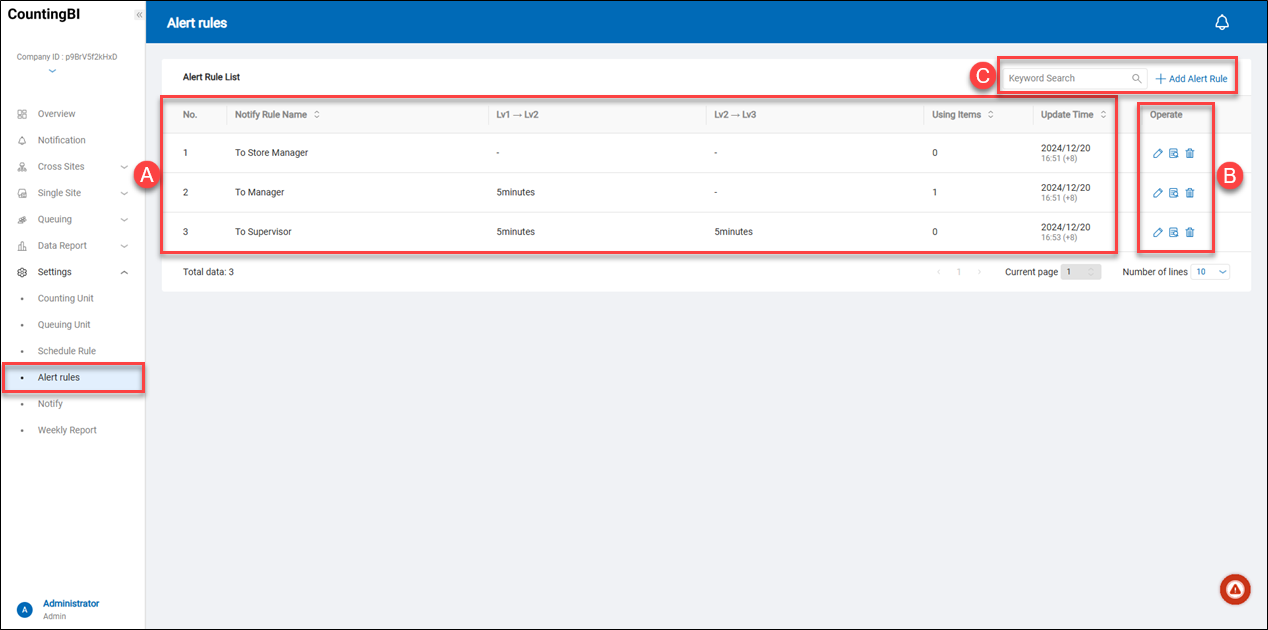This screenshot has width=1268, height=630.
Task: Delete the To Supervisor alert rule
Action: click(1190, 232)
